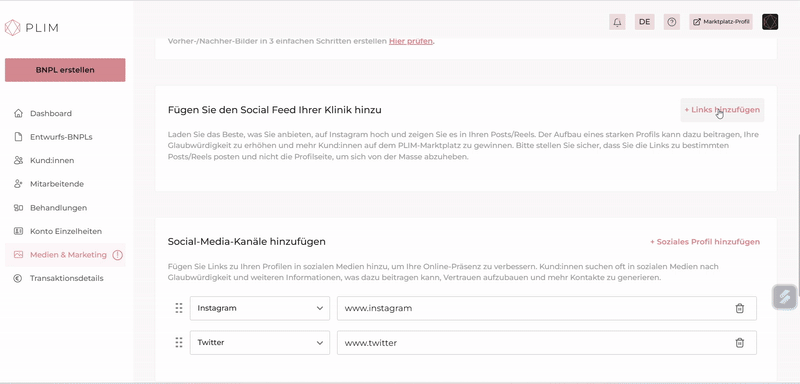The height and width of the screenshot is (384, 800).
Task: Open the Instagram platform dropdown
Action: click(x=260, y=308)
